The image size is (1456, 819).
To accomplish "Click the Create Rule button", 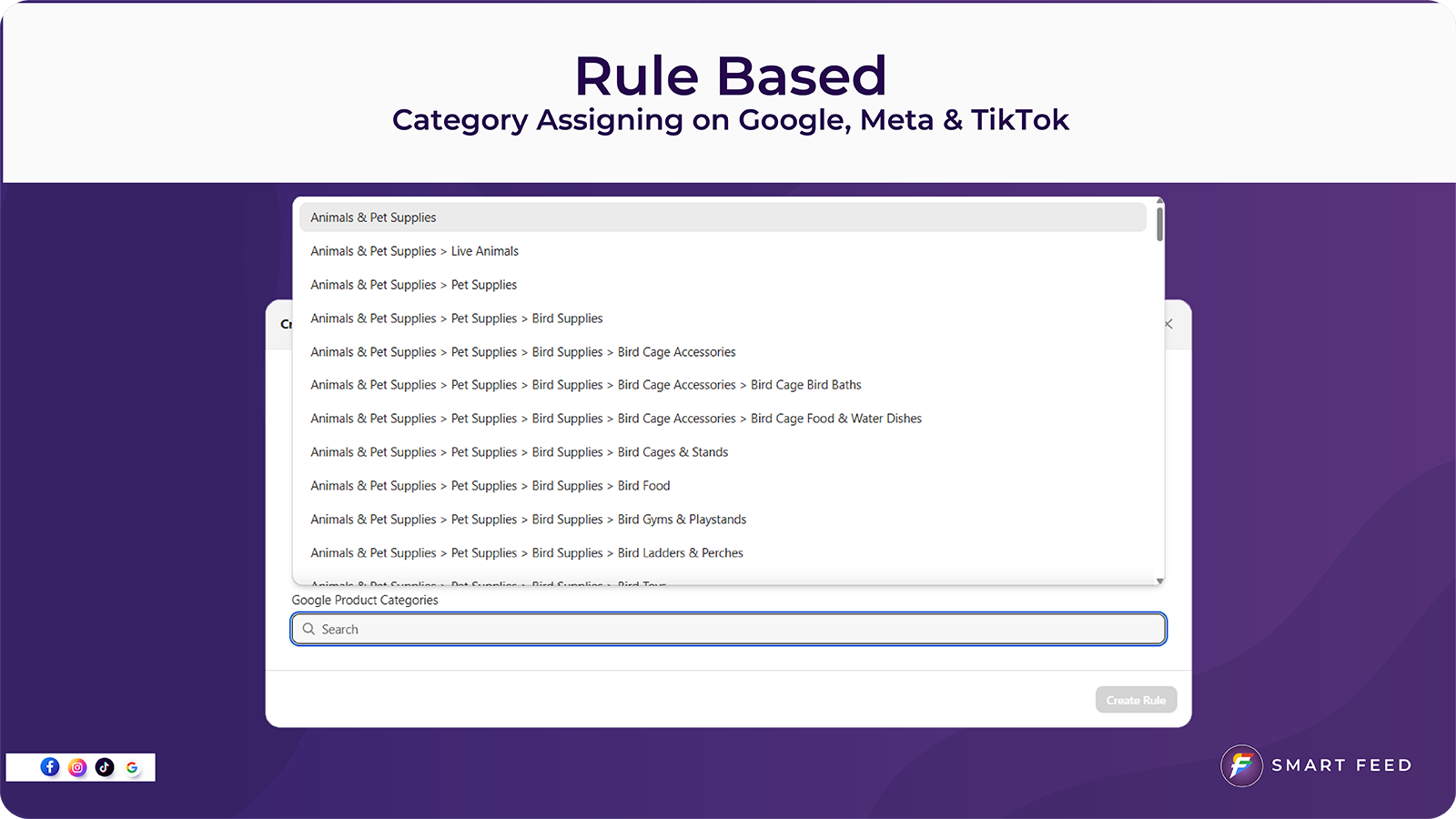I will click(x=1136, y=700).
